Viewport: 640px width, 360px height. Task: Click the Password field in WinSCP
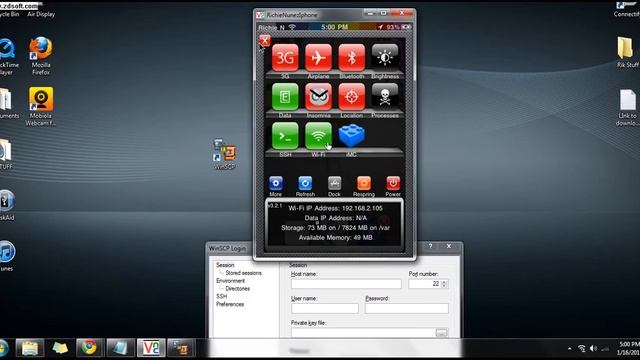point(407,308)
